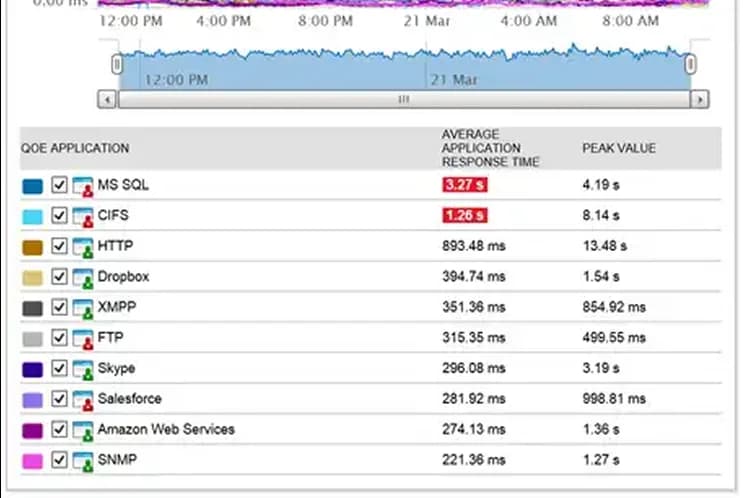Open the Salesforce application link
Screen dimensions: 747x498
point(130,398)
